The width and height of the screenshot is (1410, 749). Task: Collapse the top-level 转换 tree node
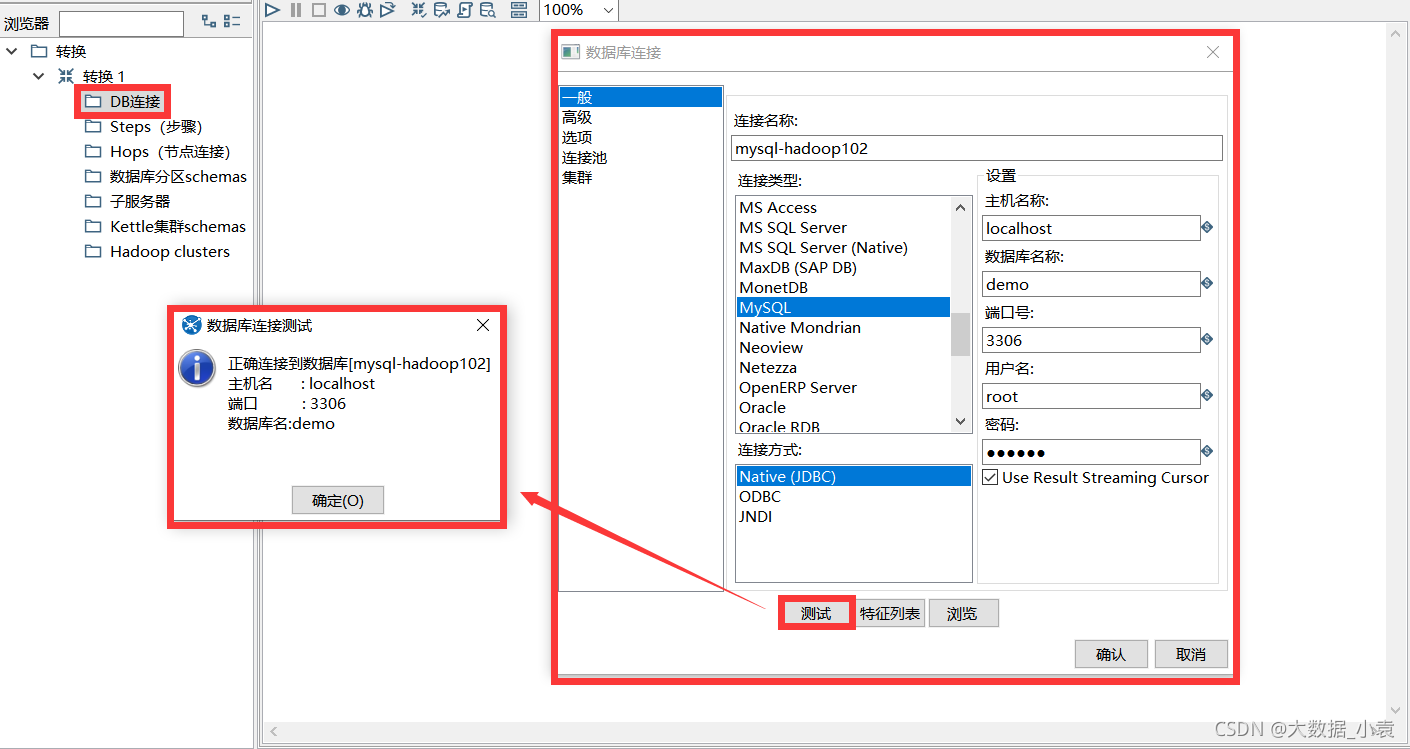tap(12, 51)
